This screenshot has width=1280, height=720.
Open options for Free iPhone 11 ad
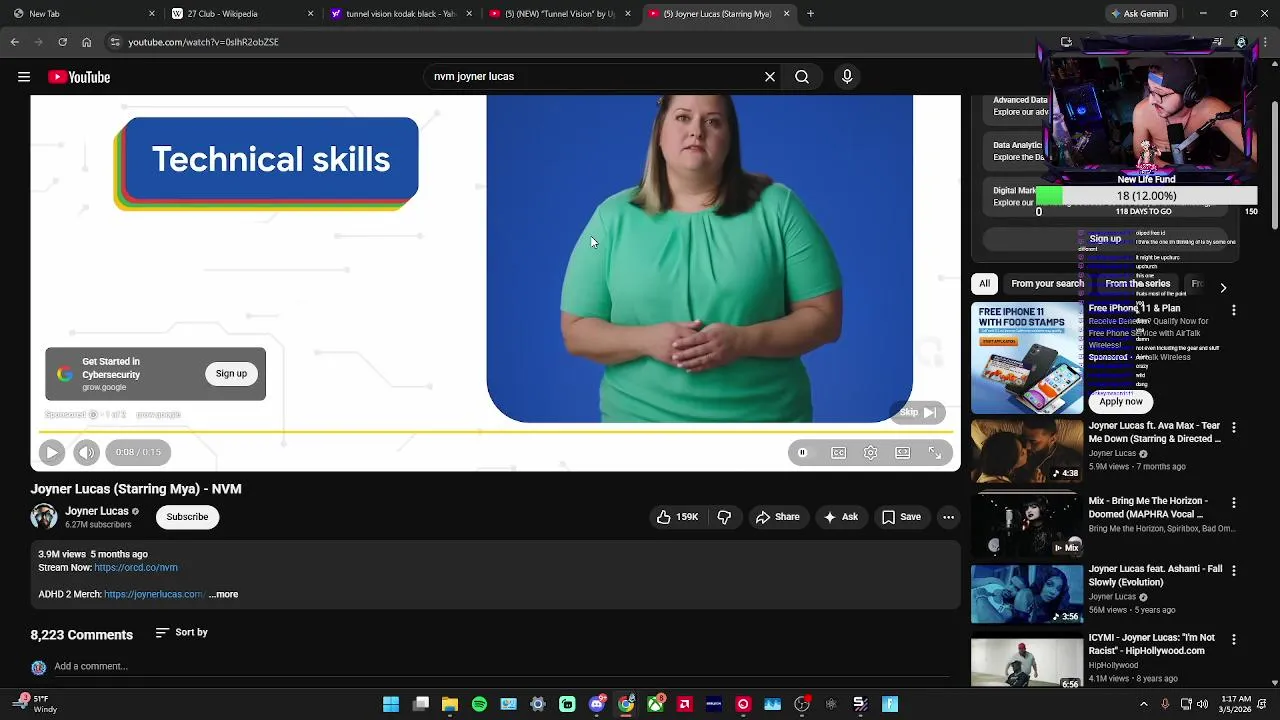click(1233, 311)
